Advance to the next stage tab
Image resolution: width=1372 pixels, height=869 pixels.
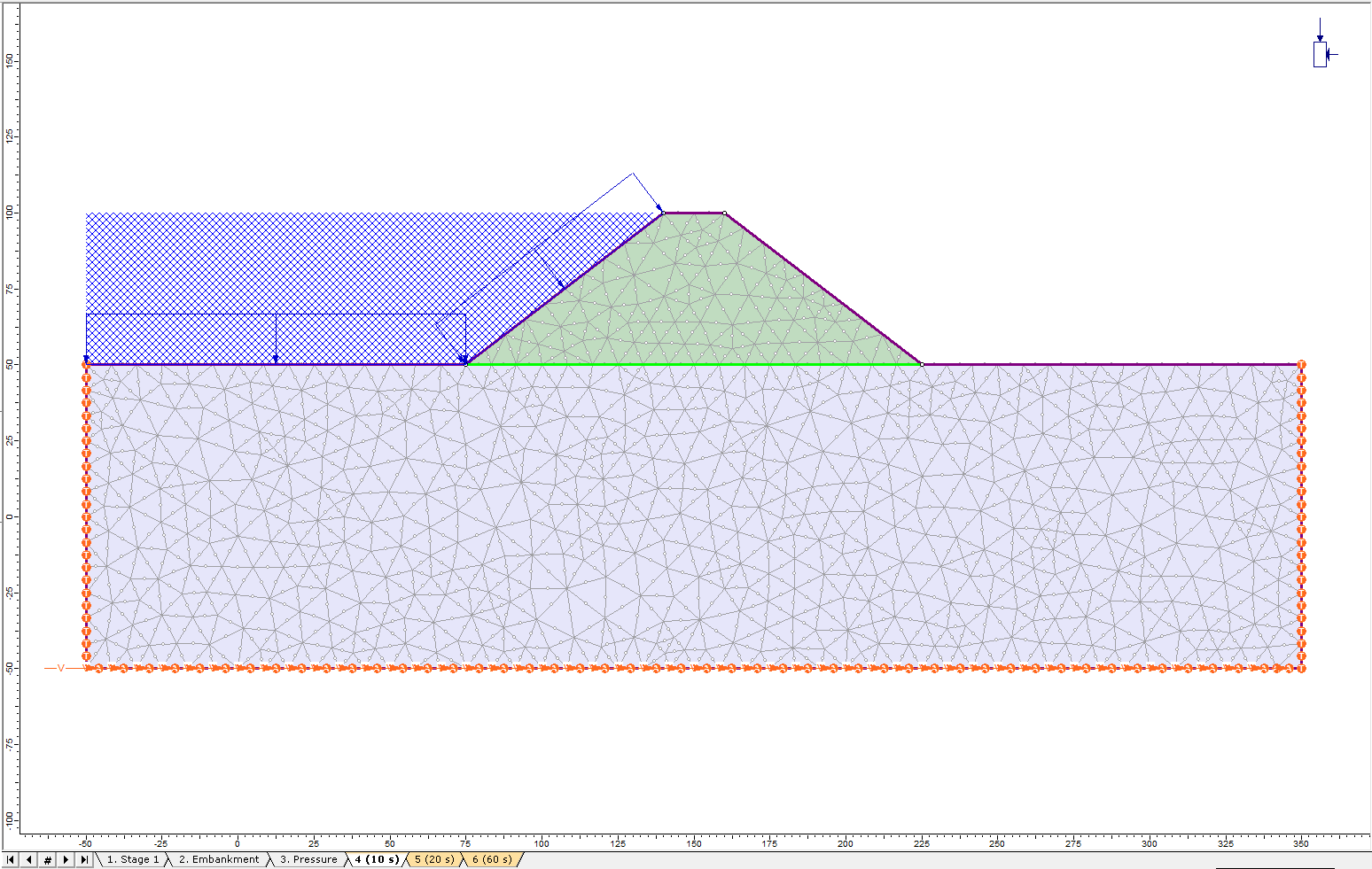[66, 860]
